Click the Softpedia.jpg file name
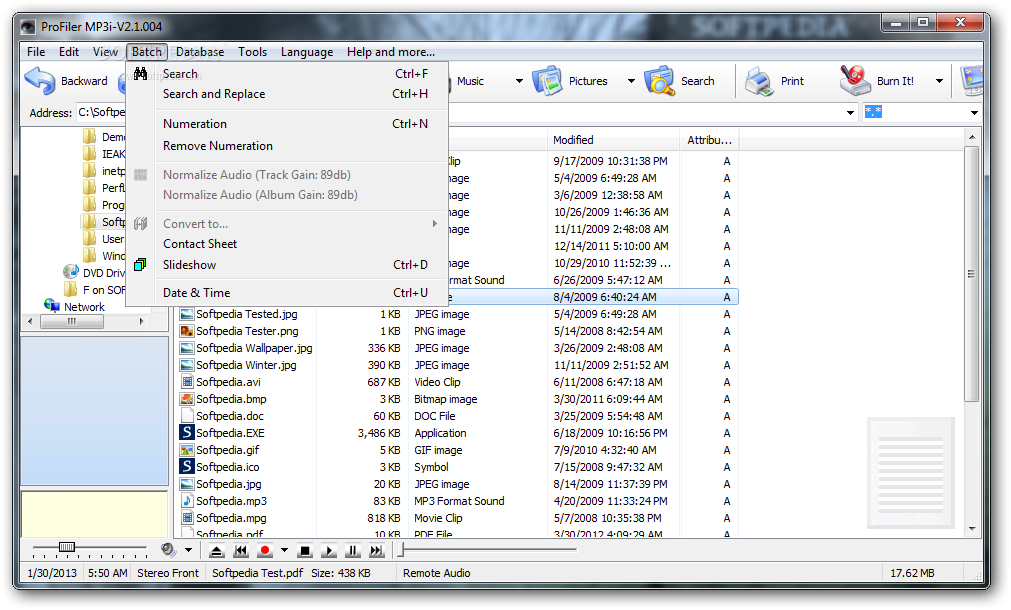Viewport: 1011px width, 610px height. point(229,484)
